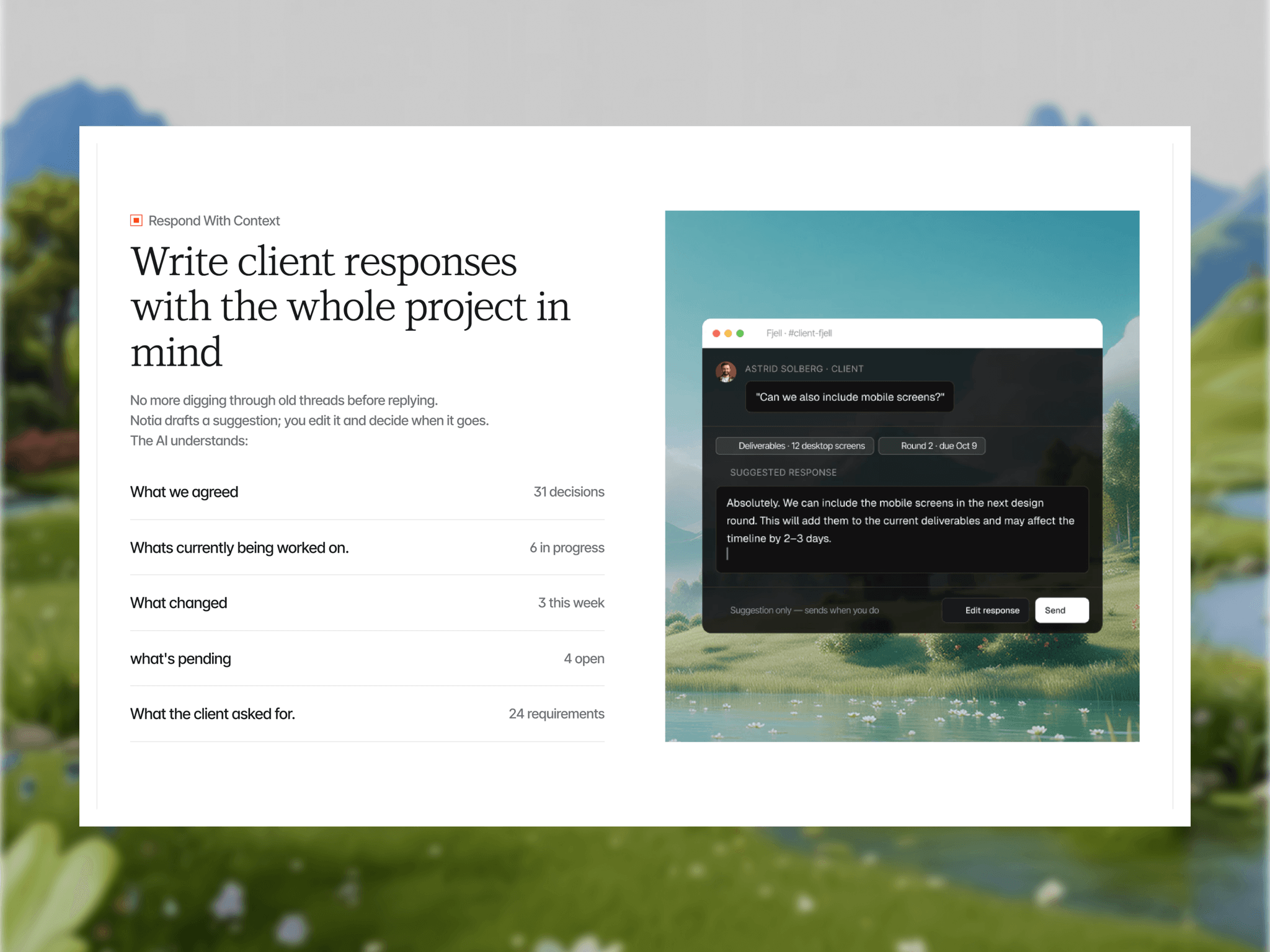This screenshot has height=952, width=1270.
Task: Click the red window close dot
Action: click(x=716, y=333)
